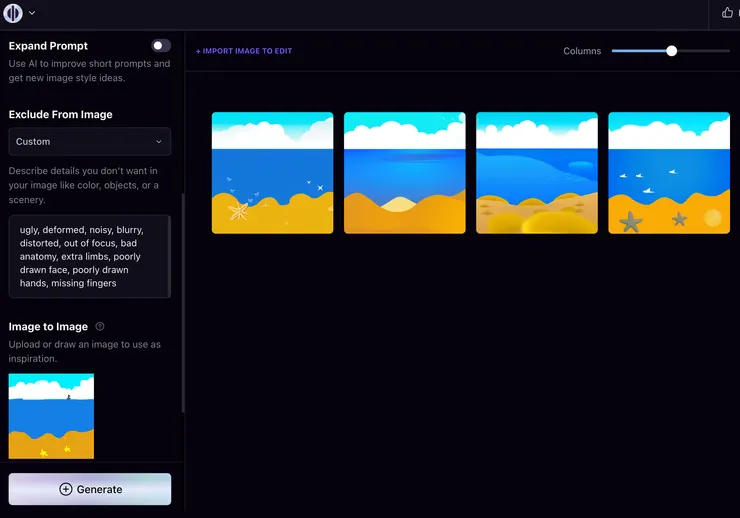Open fourth generated image with gray starfish
Viewport: 740px width, 518px height.
pos(669,173)
